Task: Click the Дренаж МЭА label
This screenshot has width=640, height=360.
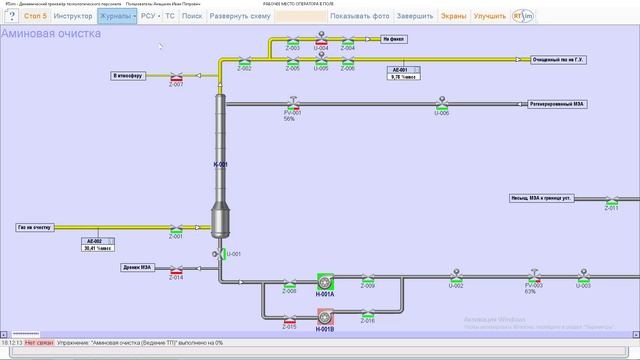Action: pos(137,267)
